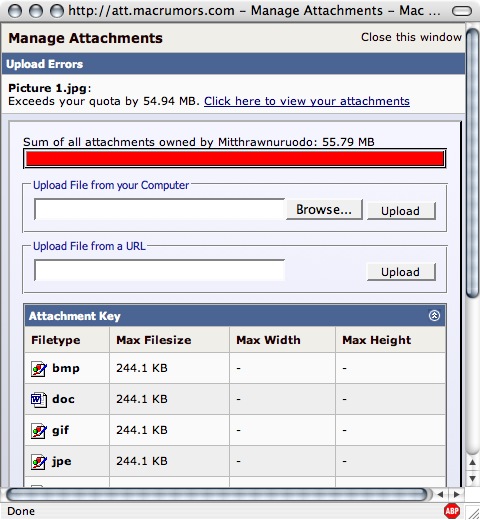Click Upload button for URL file
480x520 pixels.
[x=401, y=272]
